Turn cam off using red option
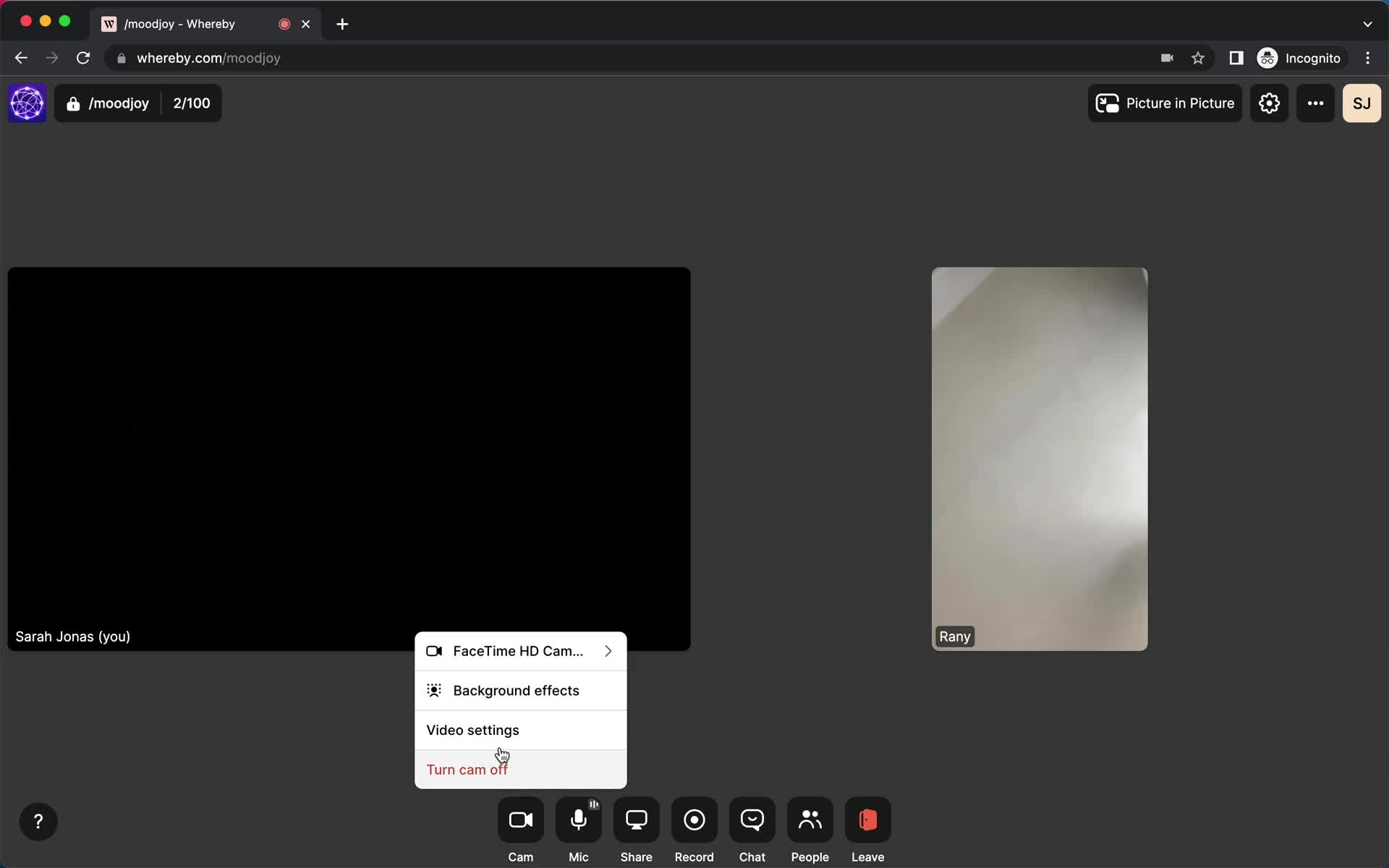This screenshot has width=1389, height=868. coord(467,769)
